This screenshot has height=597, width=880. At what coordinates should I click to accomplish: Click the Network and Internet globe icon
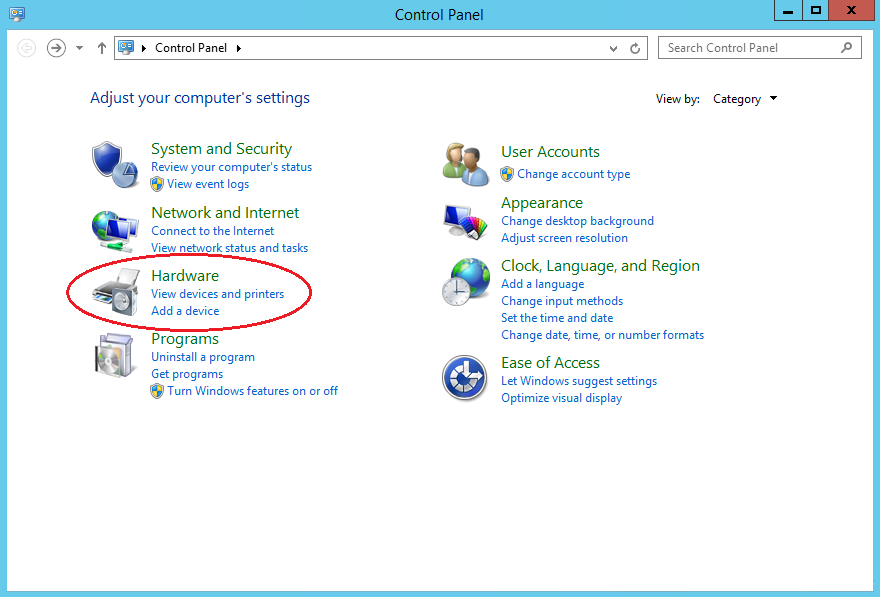(x=115, y=228)
